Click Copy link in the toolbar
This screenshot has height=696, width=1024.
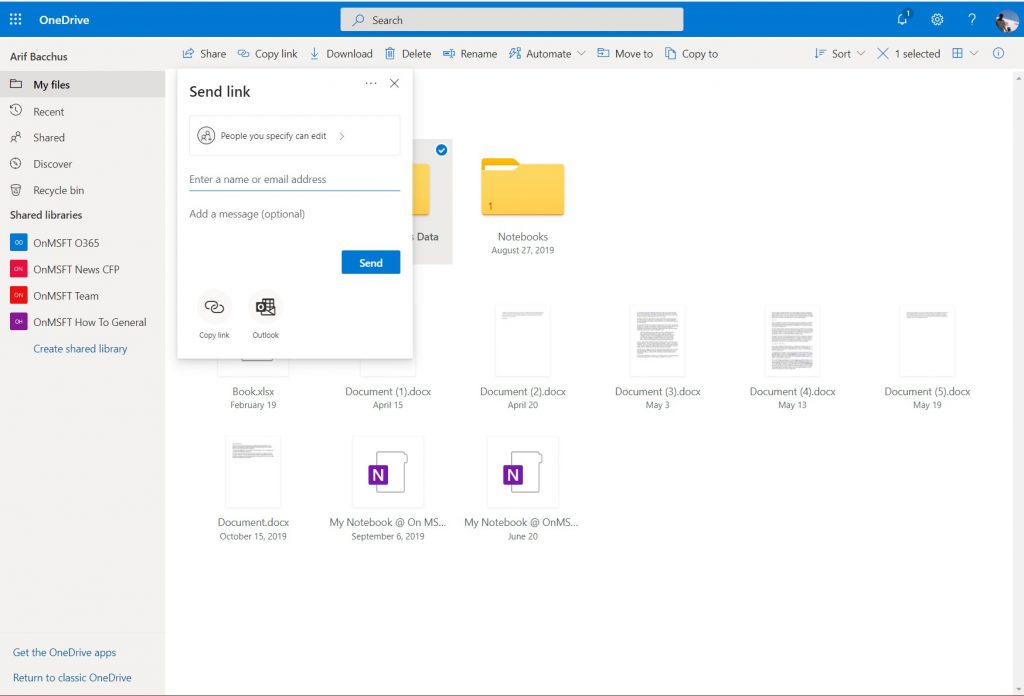tap(267, 54)
